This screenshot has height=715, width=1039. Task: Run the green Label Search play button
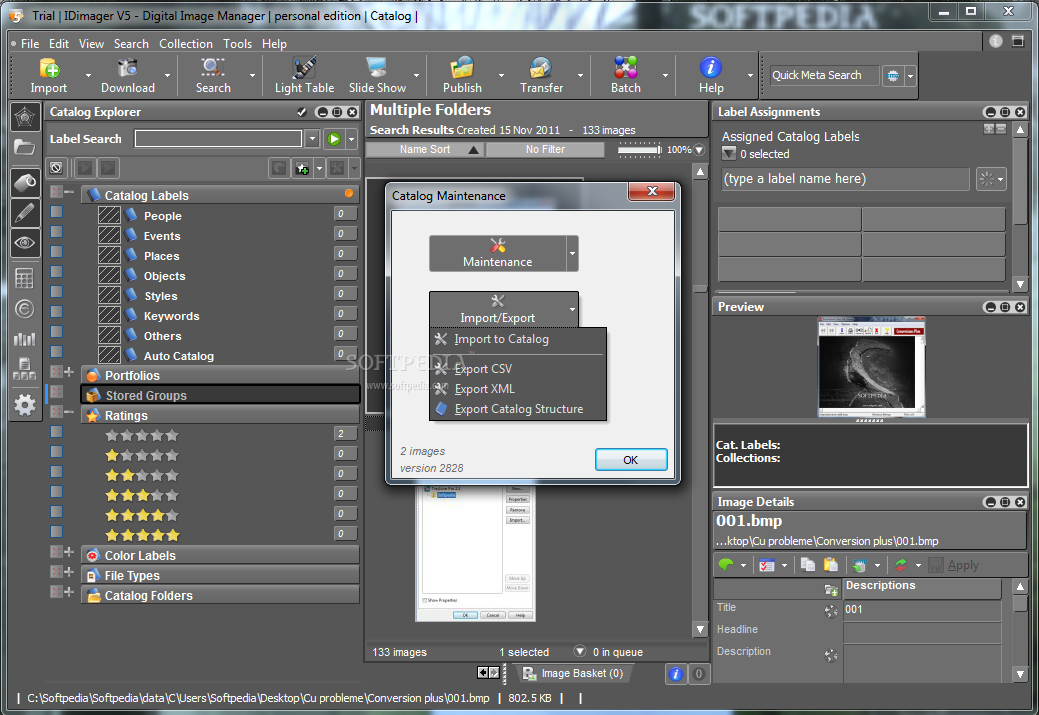click(334, 139)
